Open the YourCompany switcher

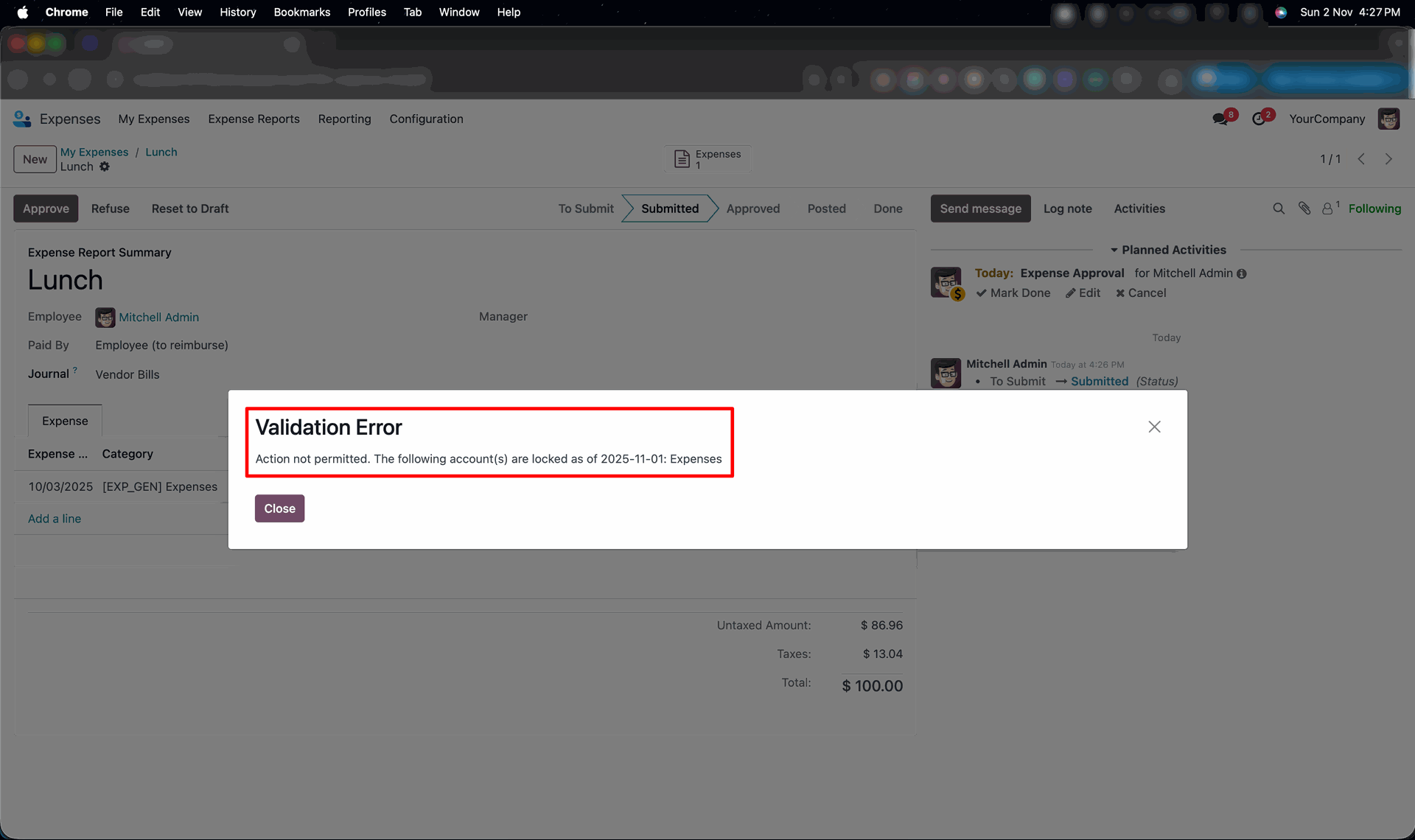[x=1327, y=119]
